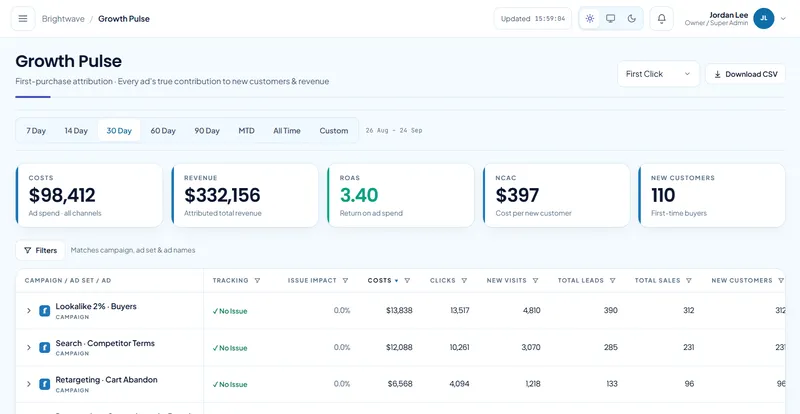Screen dimensions: 800x414
Task: Click the 133 total leads cell
Action: 611,384
